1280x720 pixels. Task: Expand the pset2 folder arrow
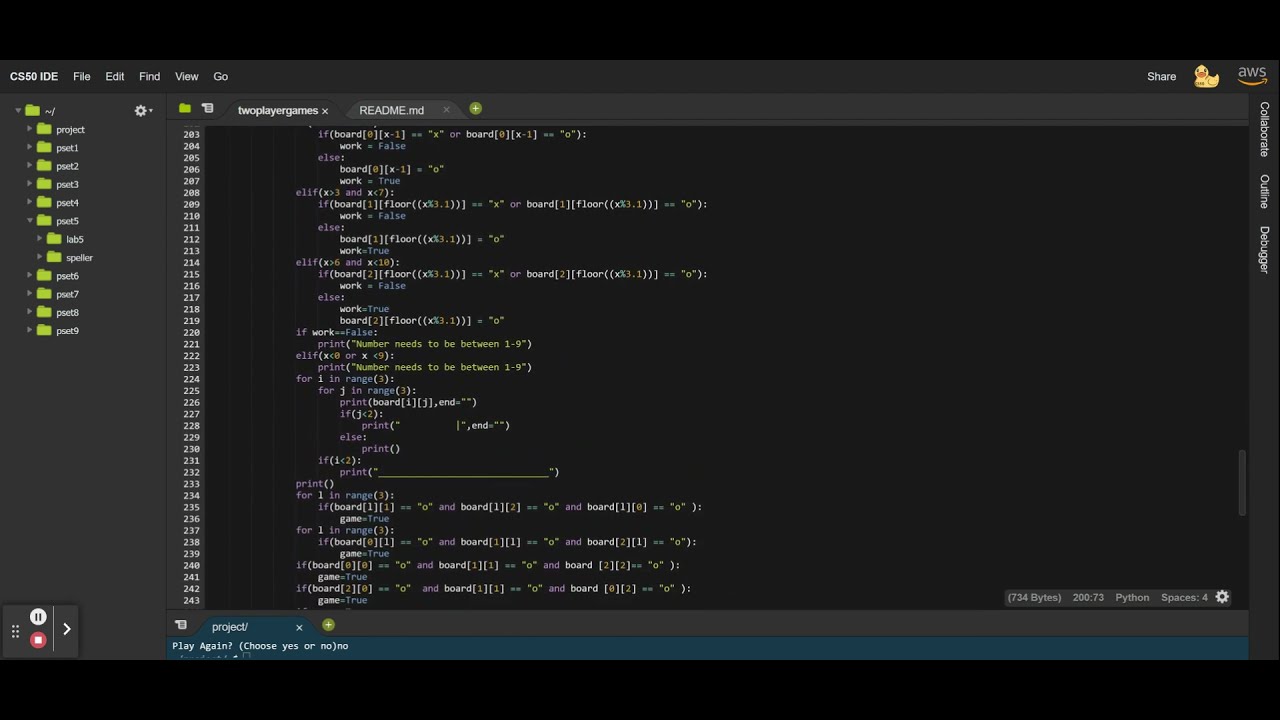coord(30,166)
